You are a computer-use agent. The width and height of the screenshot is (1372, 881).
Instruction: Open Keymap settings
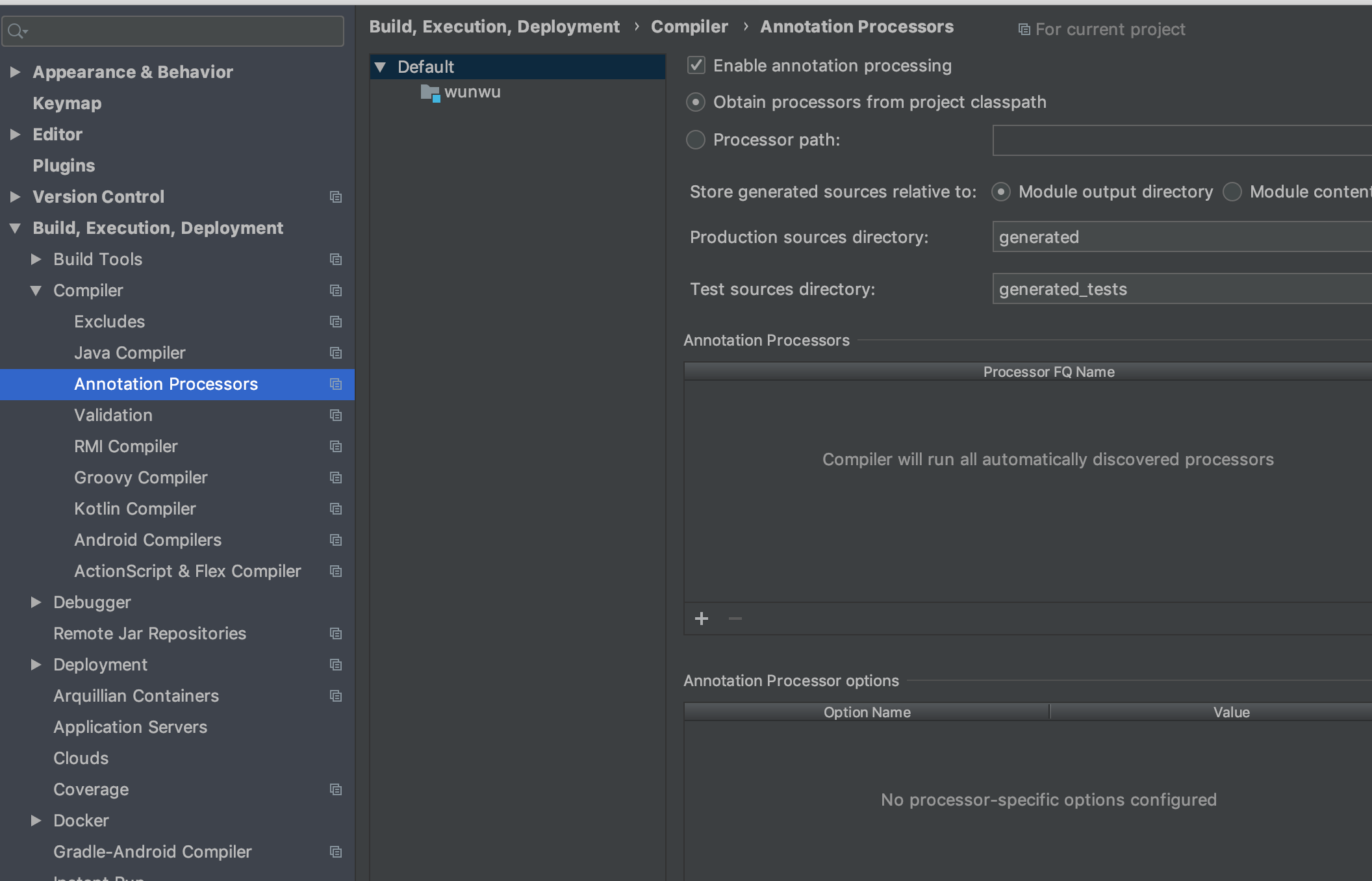tap(67, 103)
